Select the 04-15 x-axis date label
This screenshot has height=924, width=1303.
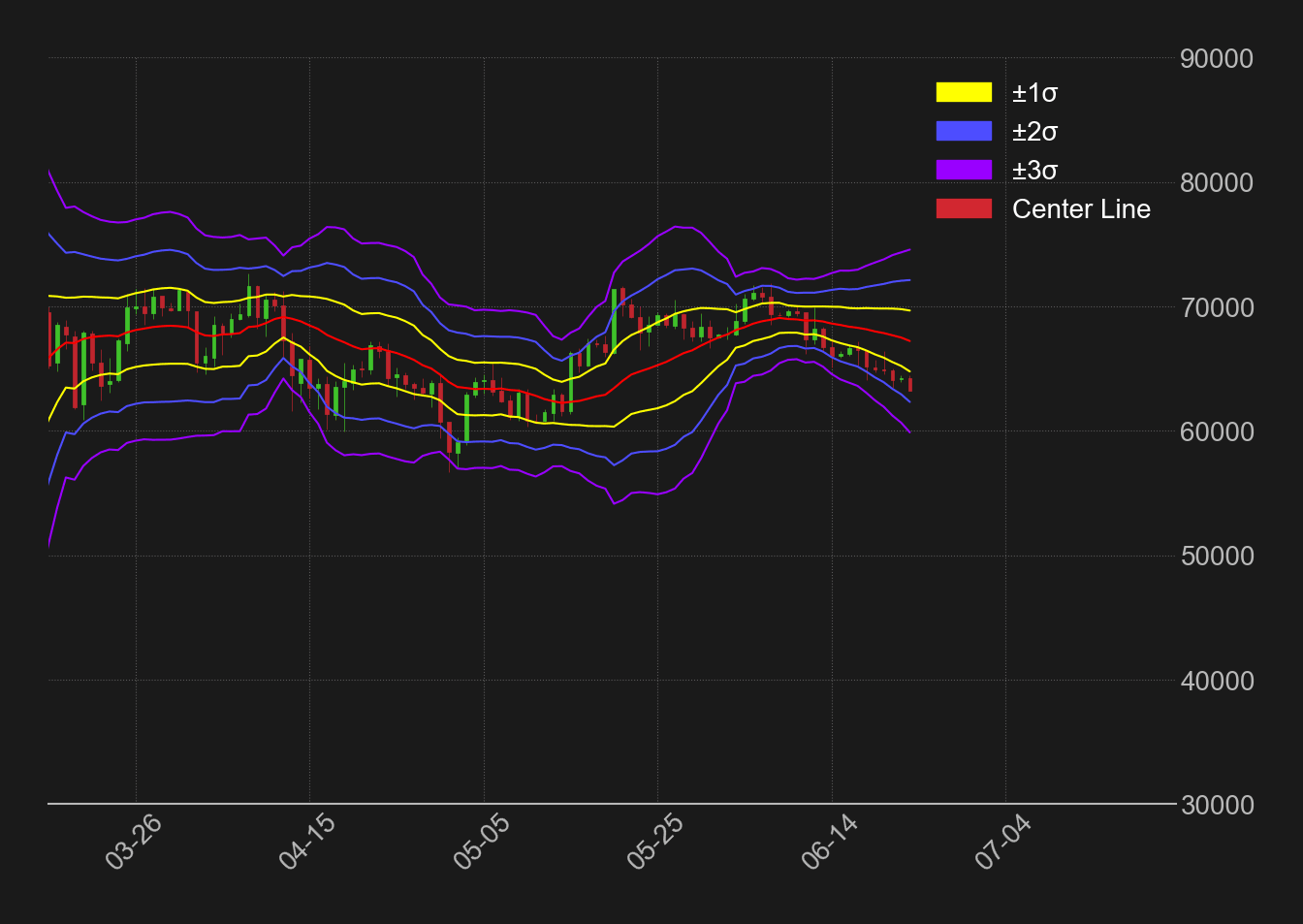[x=307, y=842]
